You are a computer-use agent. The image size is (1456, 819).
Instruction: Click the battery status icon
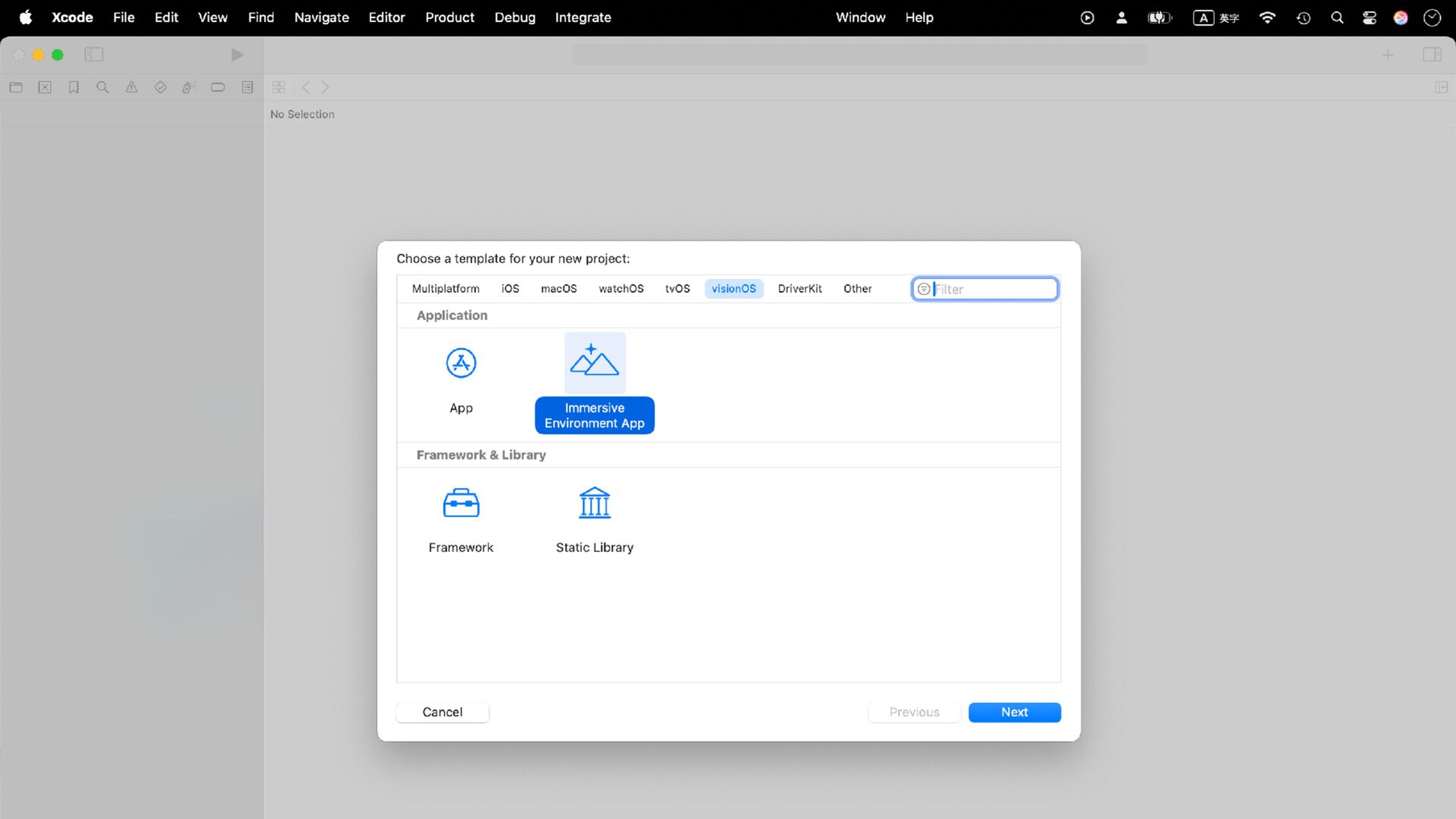tap(1160, 17)
